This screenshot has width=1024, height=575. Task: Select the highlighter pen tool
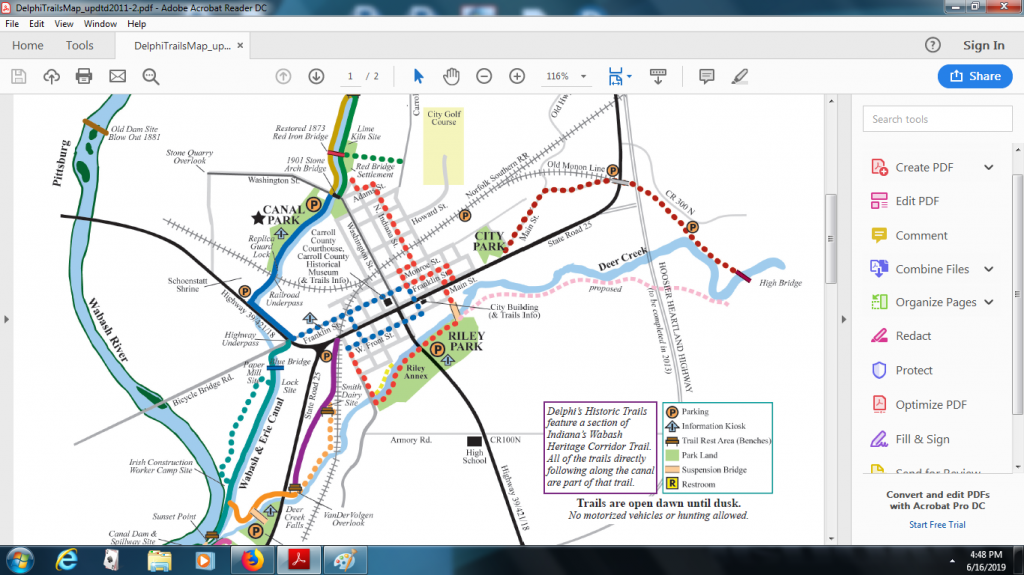739,76
